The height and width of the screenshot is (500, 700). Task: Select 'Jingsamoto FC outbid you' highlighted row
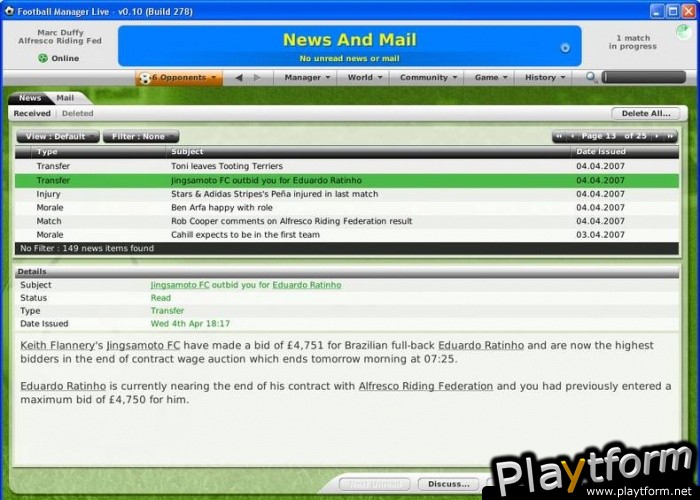pyautogui.click(x=347, y=180)
